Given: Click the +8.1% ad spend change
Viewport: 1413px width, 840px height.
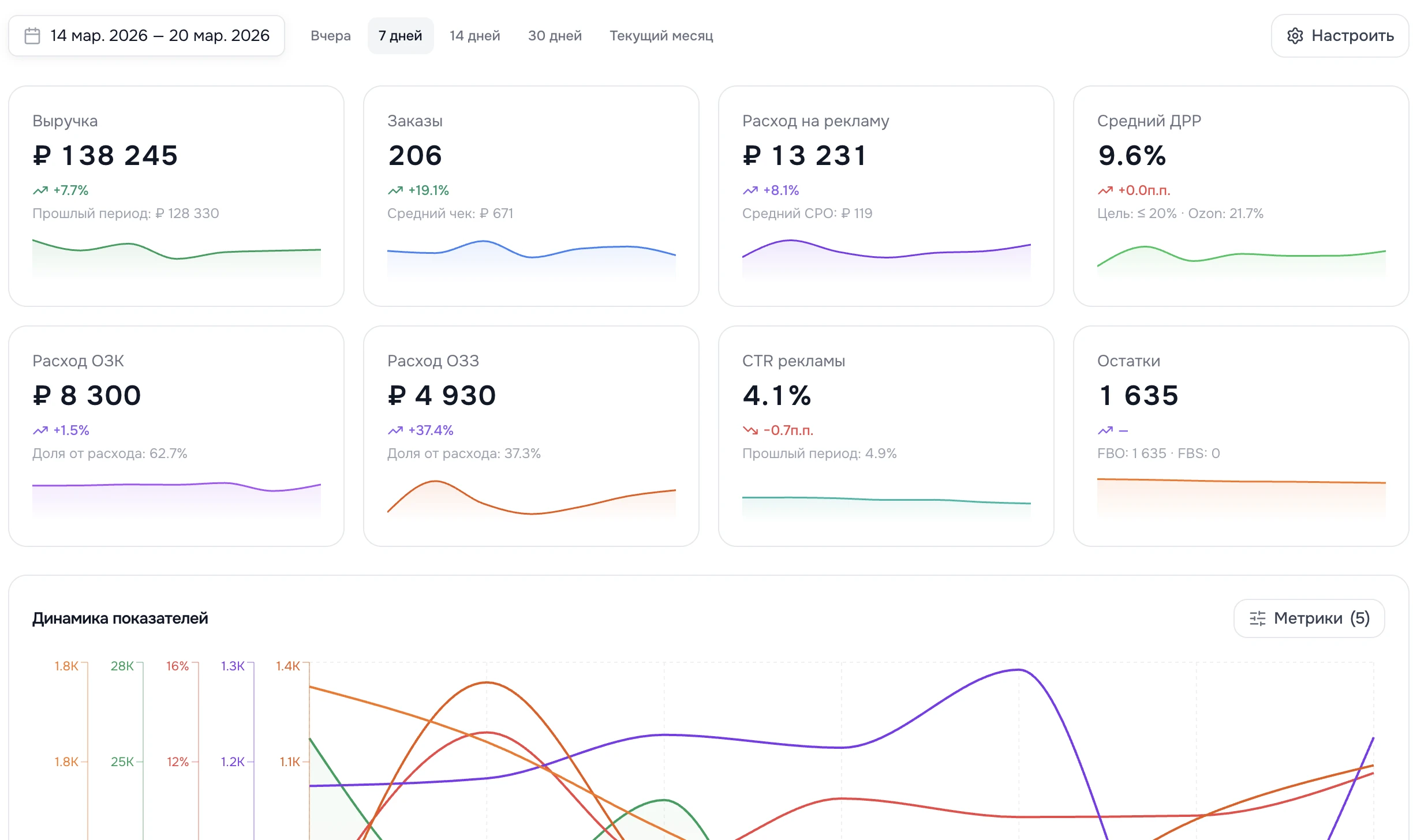Looking at the screenshot, I should tap(782, 190).
